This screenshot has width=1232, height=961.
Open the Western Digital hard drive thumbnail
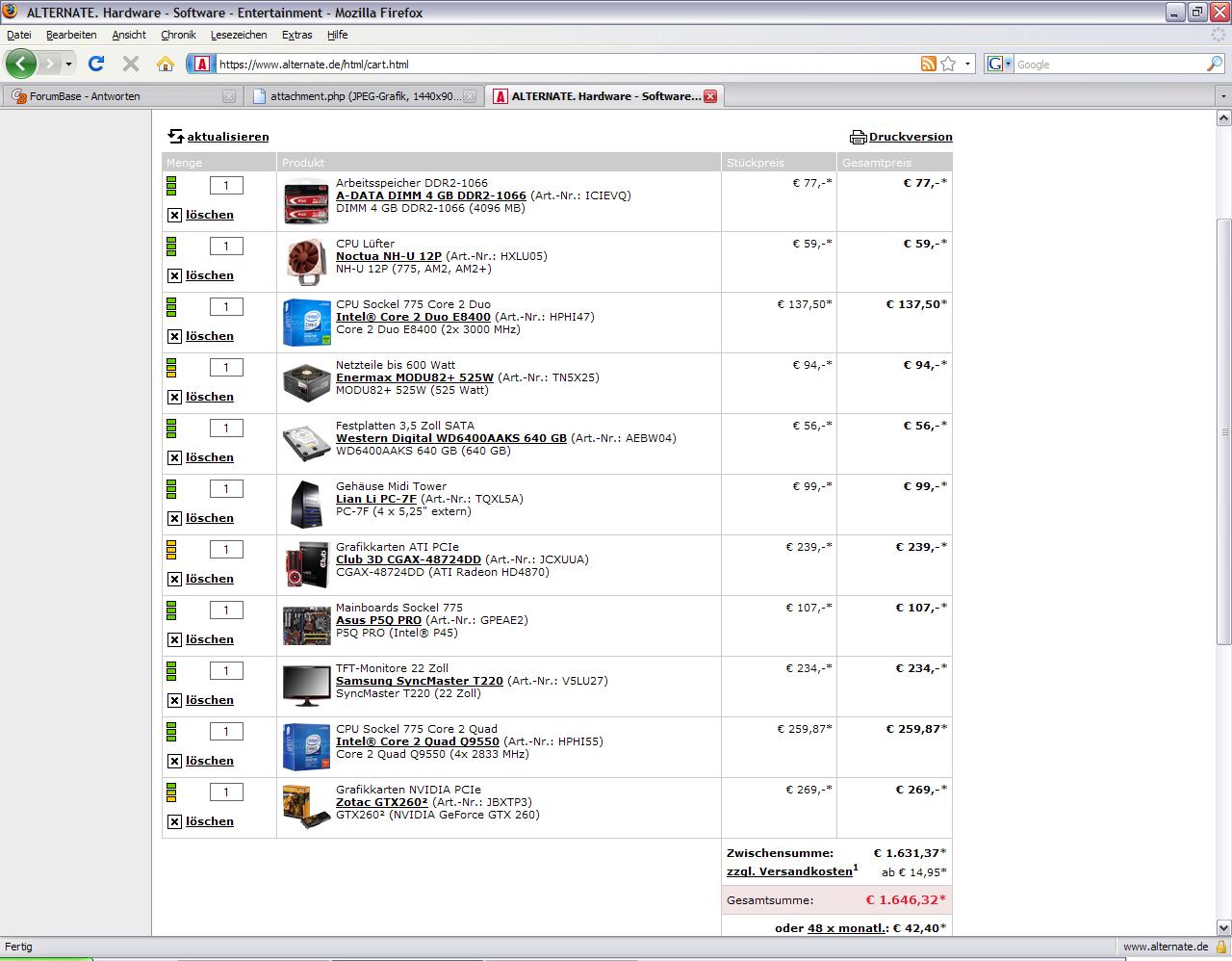306,444
